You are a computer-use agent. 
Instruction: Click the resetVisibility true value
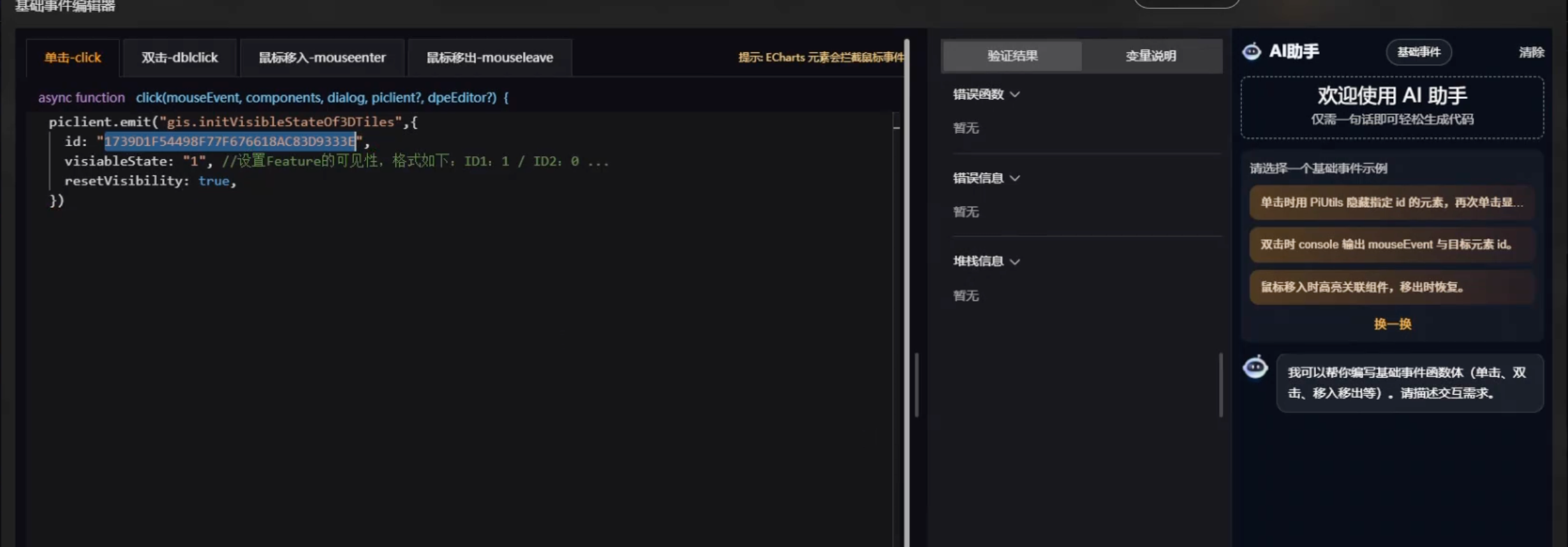pos(214,181)
